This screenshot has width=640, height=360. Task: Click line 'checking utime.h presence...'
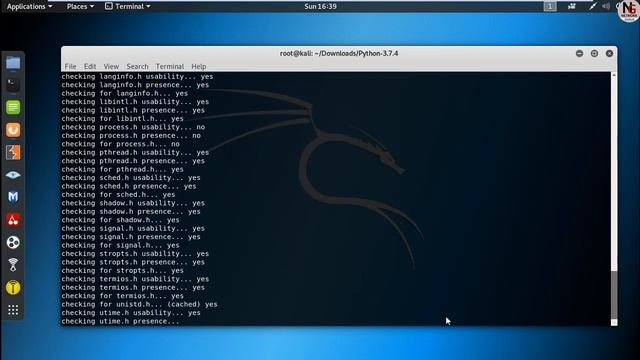tap(120, 321)
